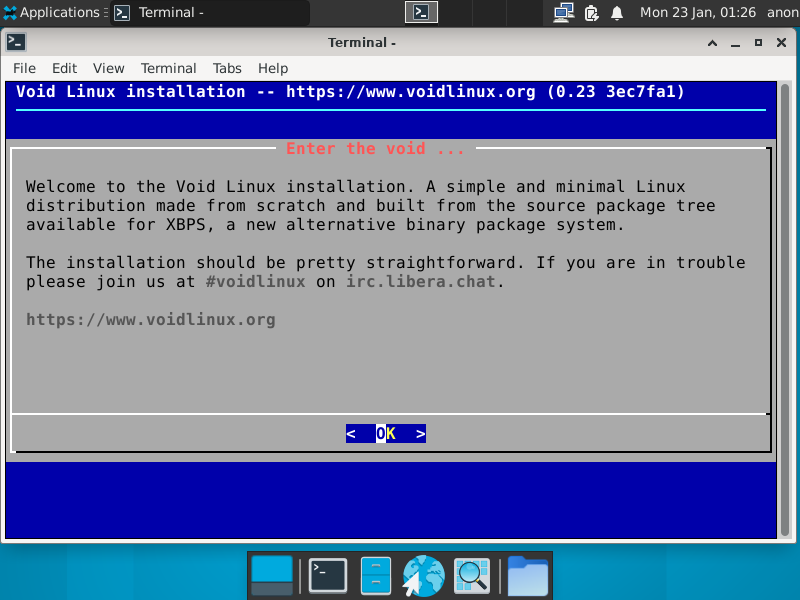
Task: Open the File menu
Action: click(24, 68)
